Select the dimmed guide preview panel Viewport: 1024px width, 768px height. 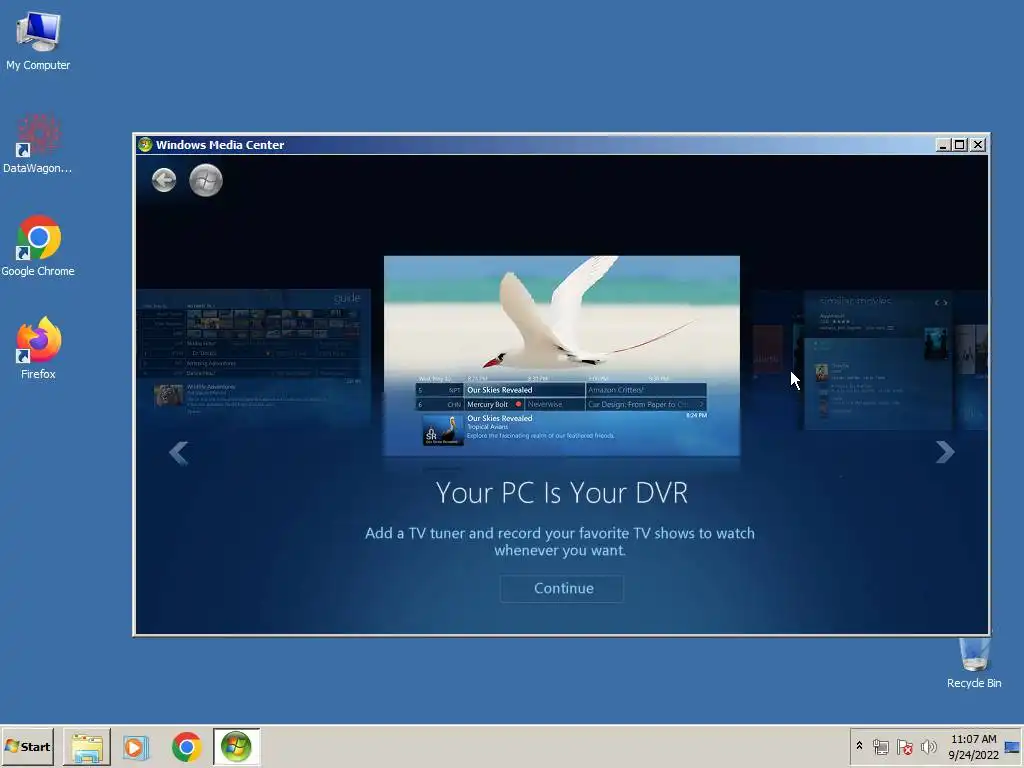click(x=253, y=358)
